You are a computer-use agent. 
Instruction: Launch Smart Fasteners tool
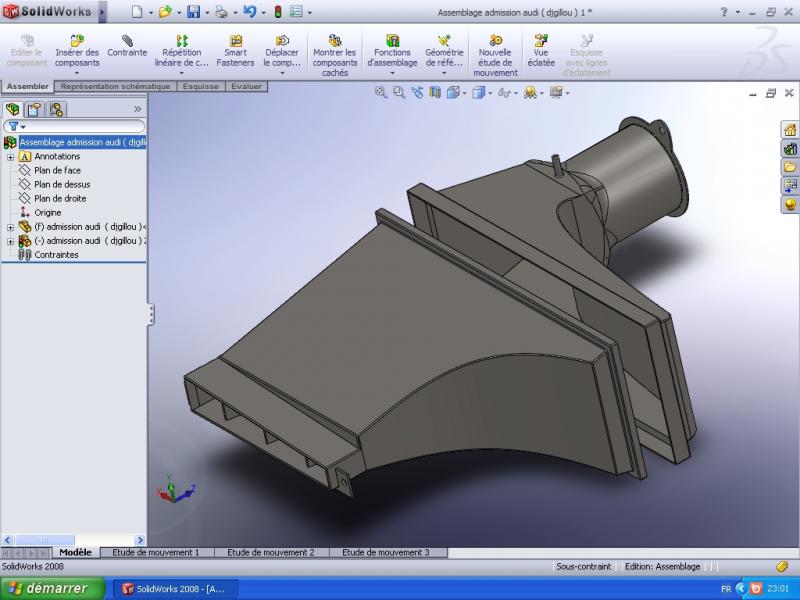pos(235,51)
